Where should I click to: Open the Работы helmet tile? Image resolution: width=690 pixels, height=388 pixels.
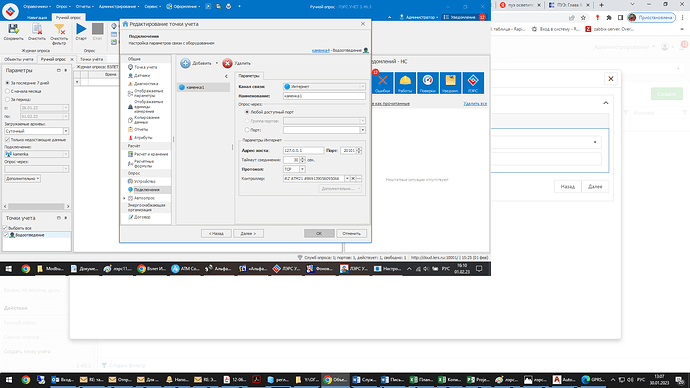(x=405, y=83)
